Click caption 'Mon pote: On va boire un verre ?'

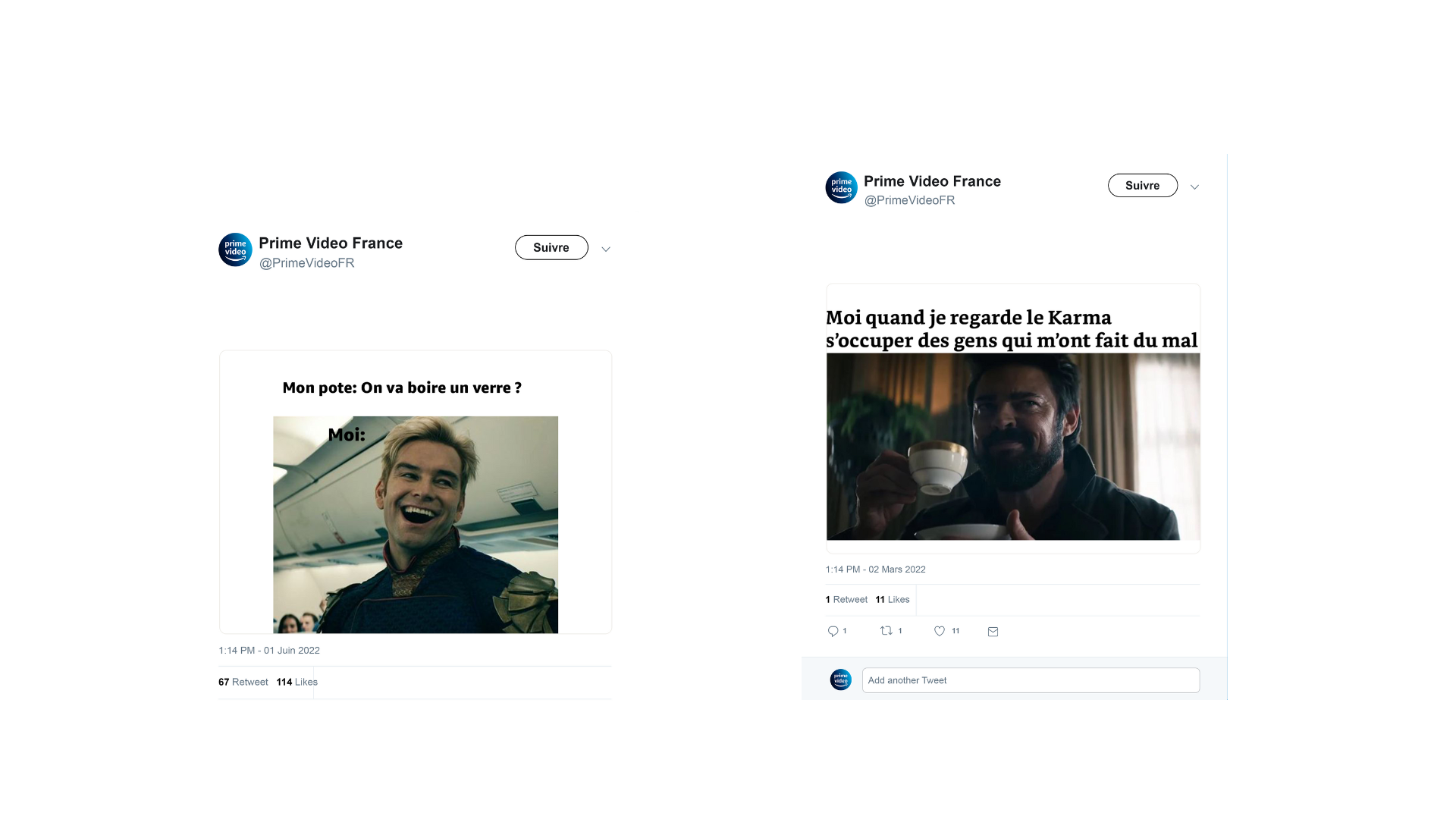coord(402,388)
